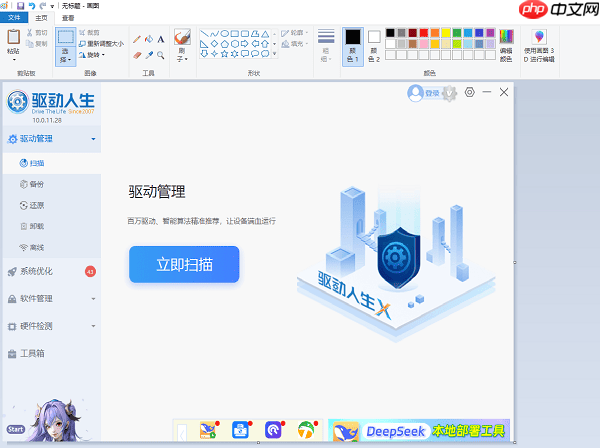Select the Text tool
Screen dimensions: 600x448
[x=161, y=39]
